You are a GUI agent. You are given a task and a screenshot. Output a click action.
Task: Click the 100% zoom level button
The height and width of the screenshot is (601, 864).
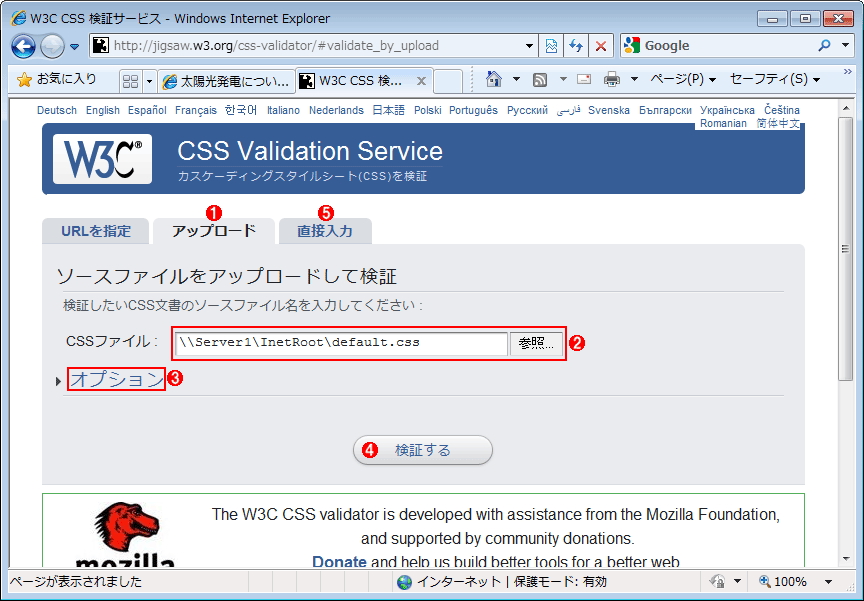(x=782, y=582)
